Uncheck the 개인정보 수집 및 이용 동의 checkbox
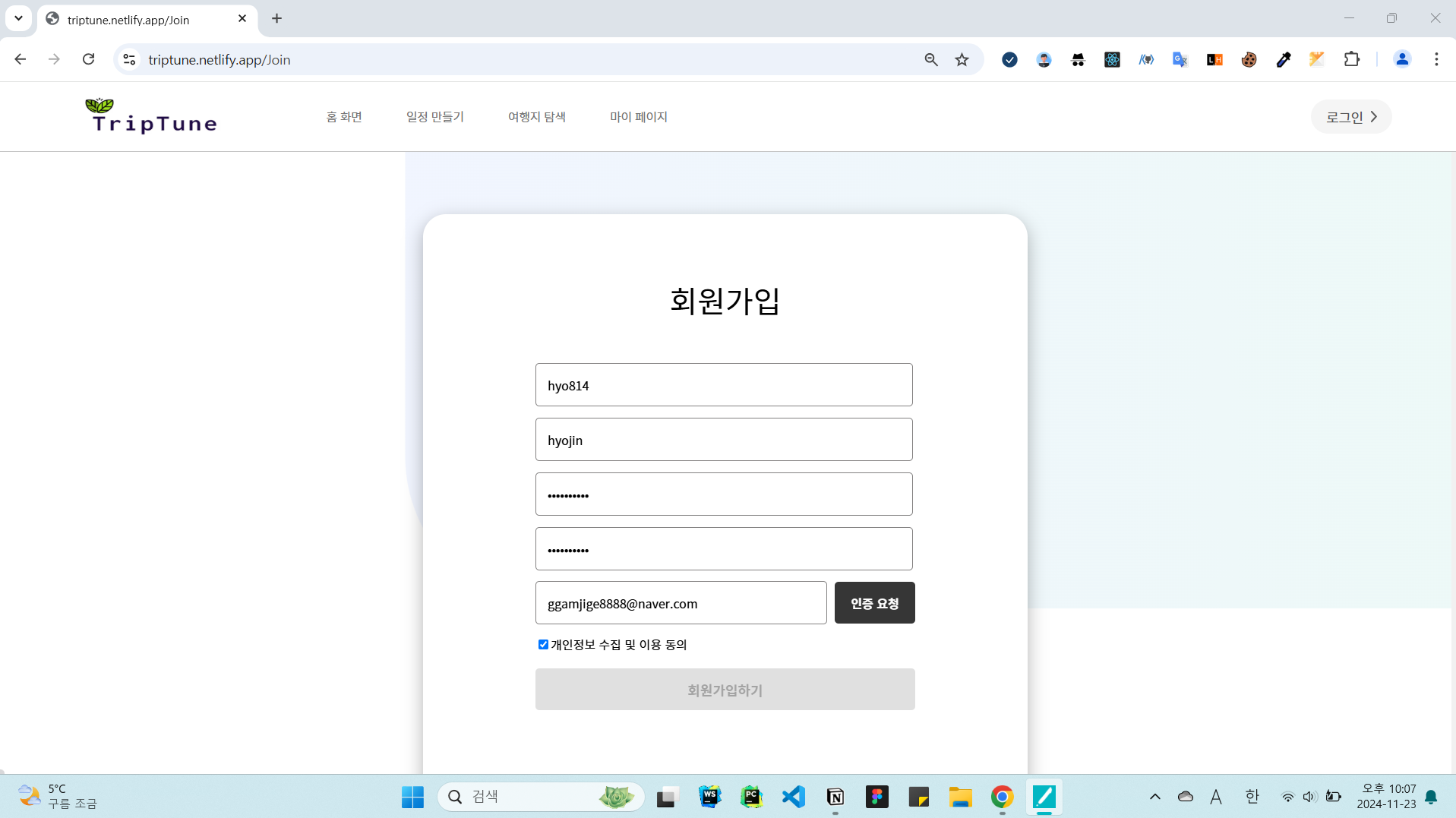 pos(543,644)
